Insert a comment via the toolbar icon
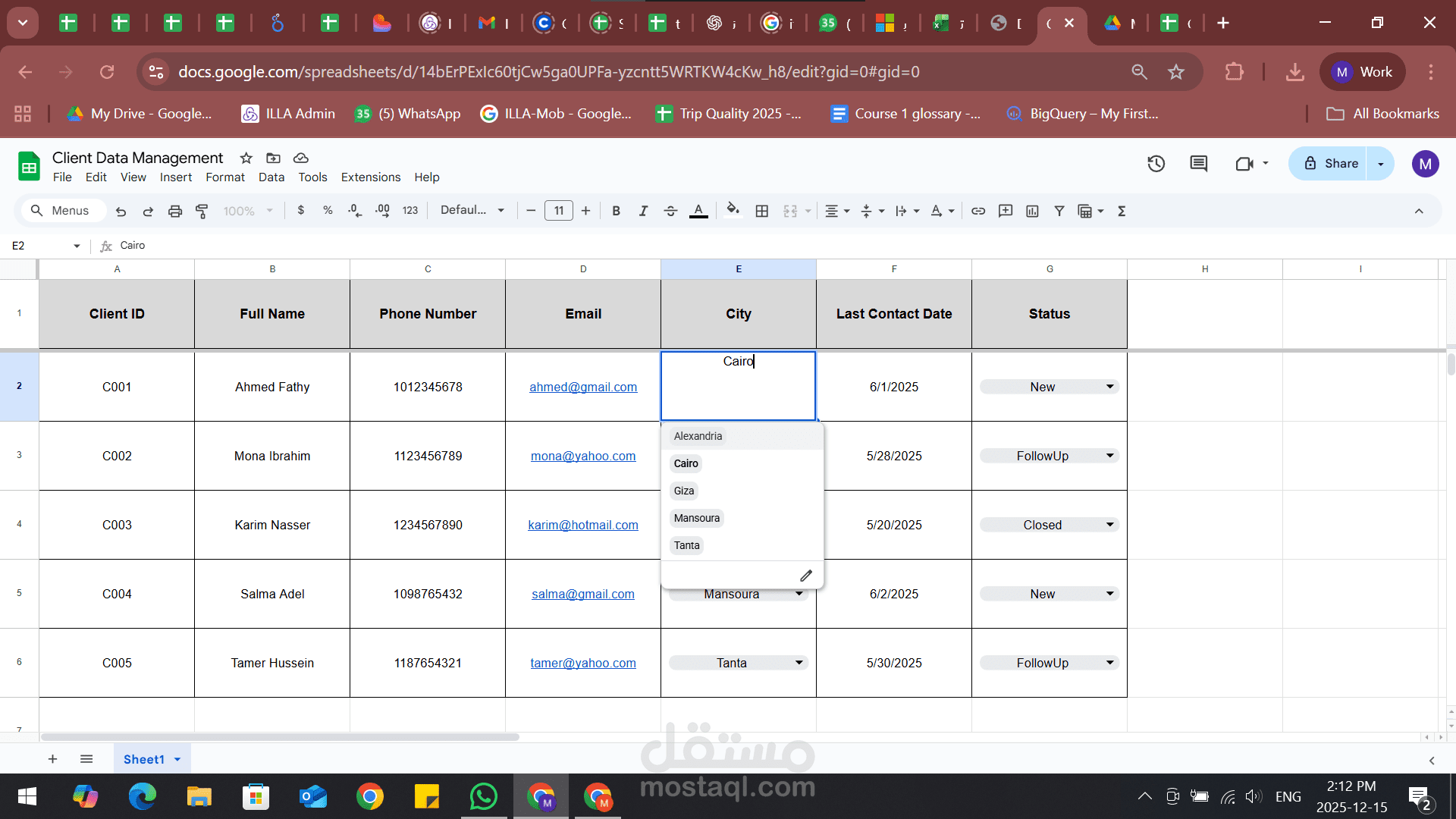The width and height of the screenshot is (1456, 819). [x=1005, y=211]
